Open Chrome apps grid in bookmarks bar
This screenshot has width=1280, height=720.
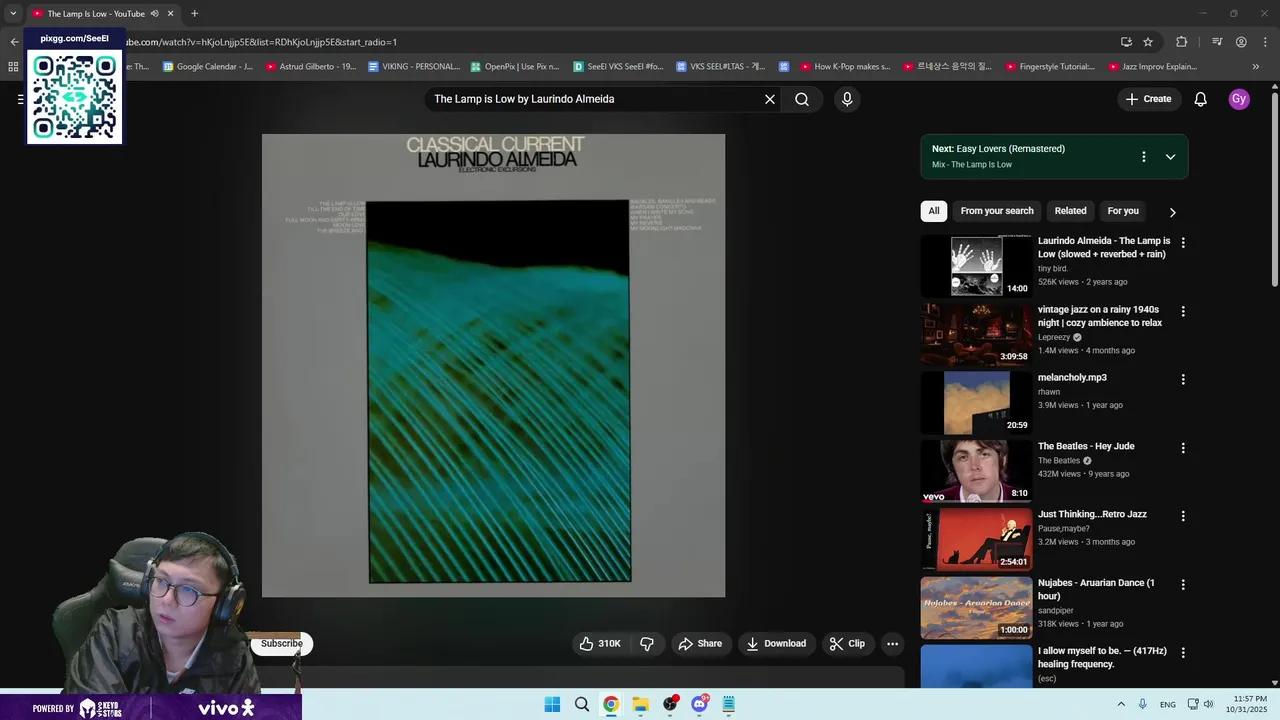13,67
